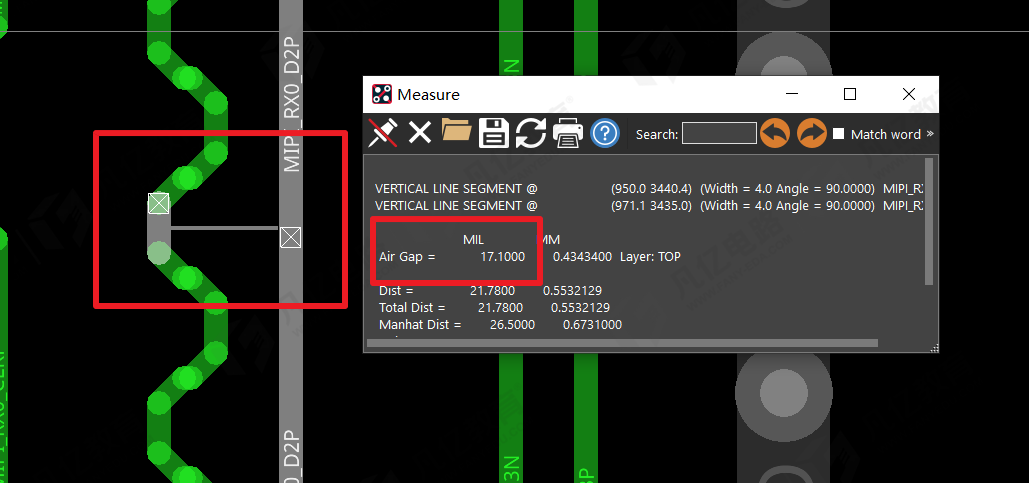1029x483 pixels.
Task: Minimize the Measure window
Action: [791, 94]
